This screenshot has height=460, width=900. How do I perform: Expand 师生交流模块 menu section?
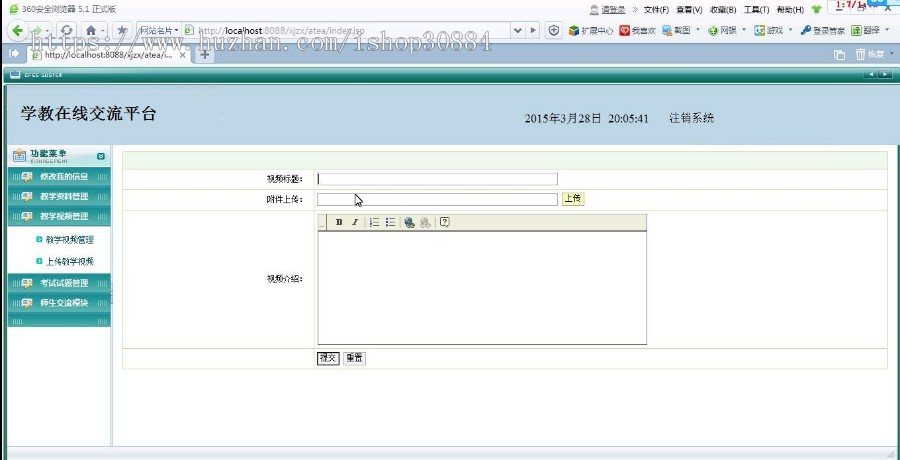tap(59, 303)
